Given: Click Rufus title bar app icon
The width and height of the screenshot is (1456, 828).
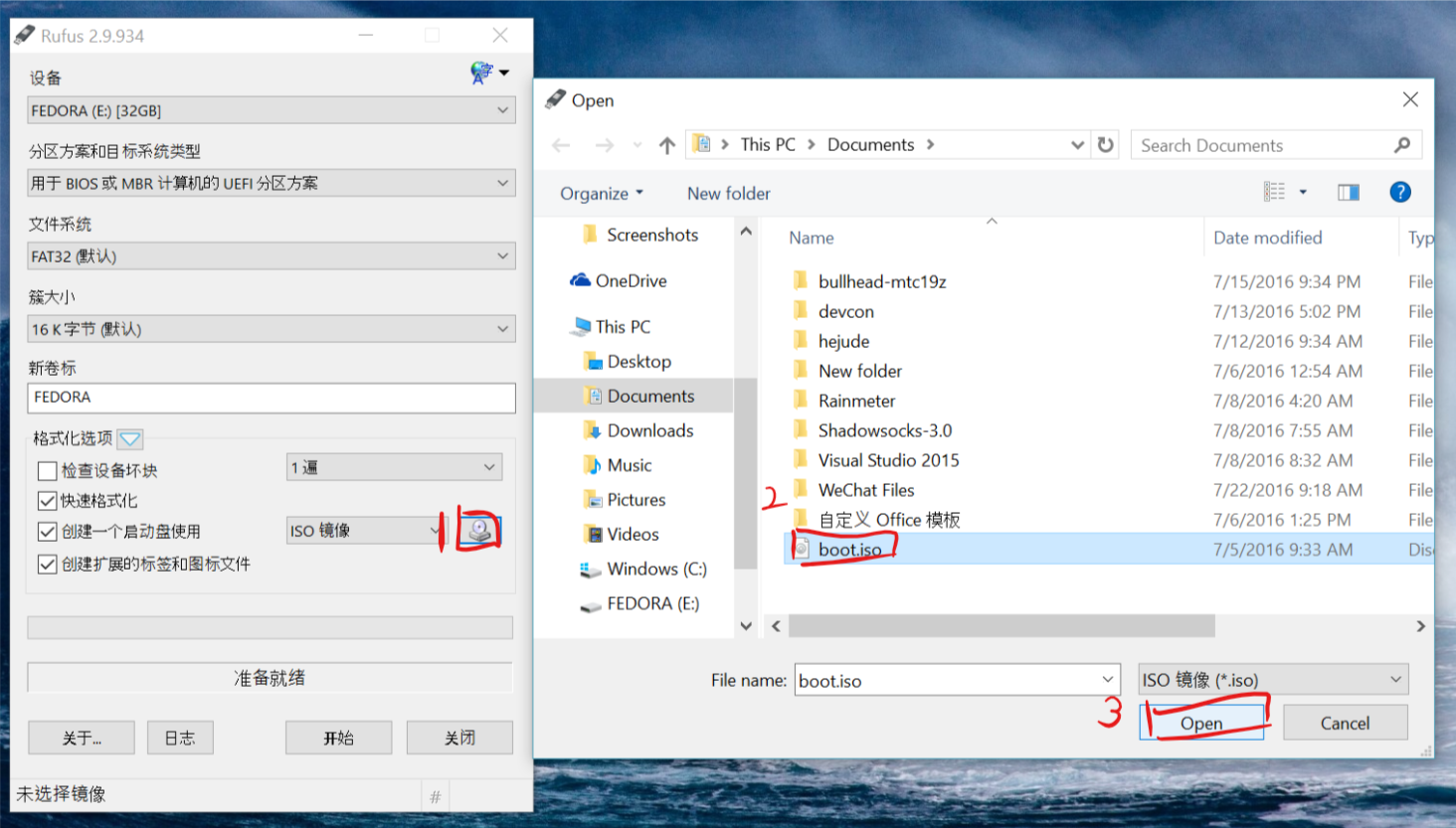Looking at the screenshot, I should (24, 36).
